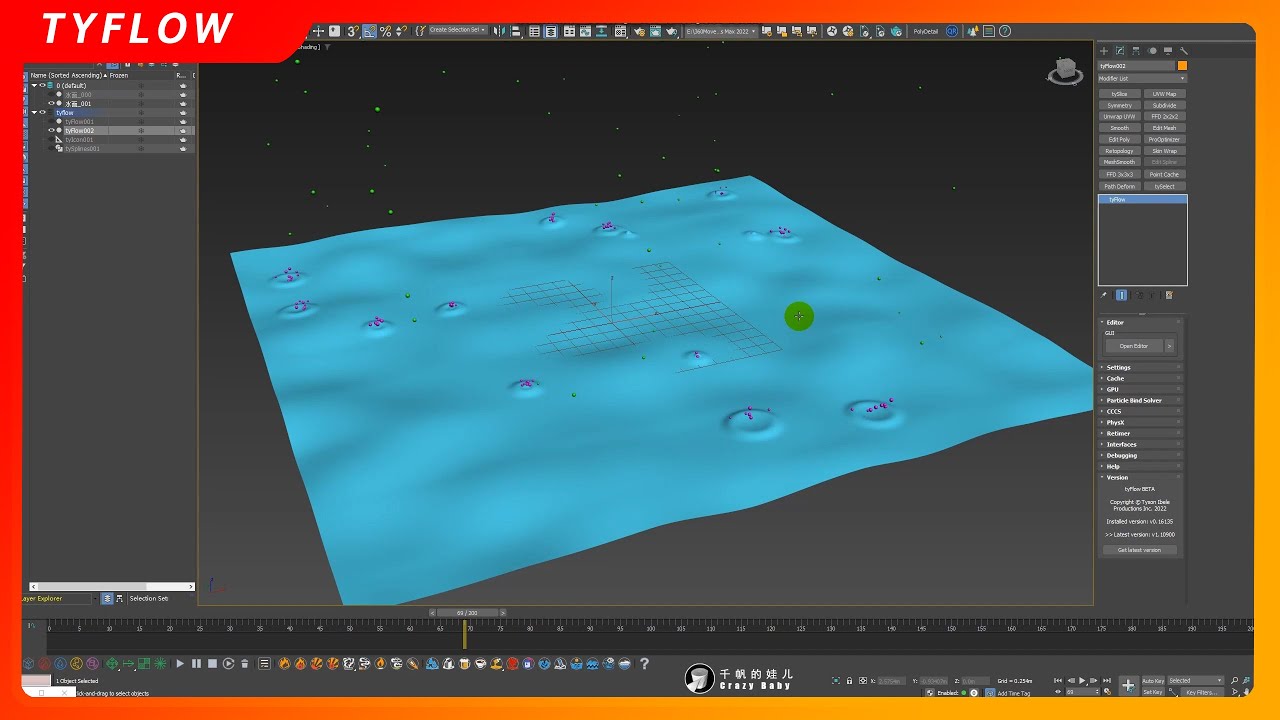Click the beer mug liquid preset icon
This screenshot has height=720, width=1280.
[x=464, y=663]
